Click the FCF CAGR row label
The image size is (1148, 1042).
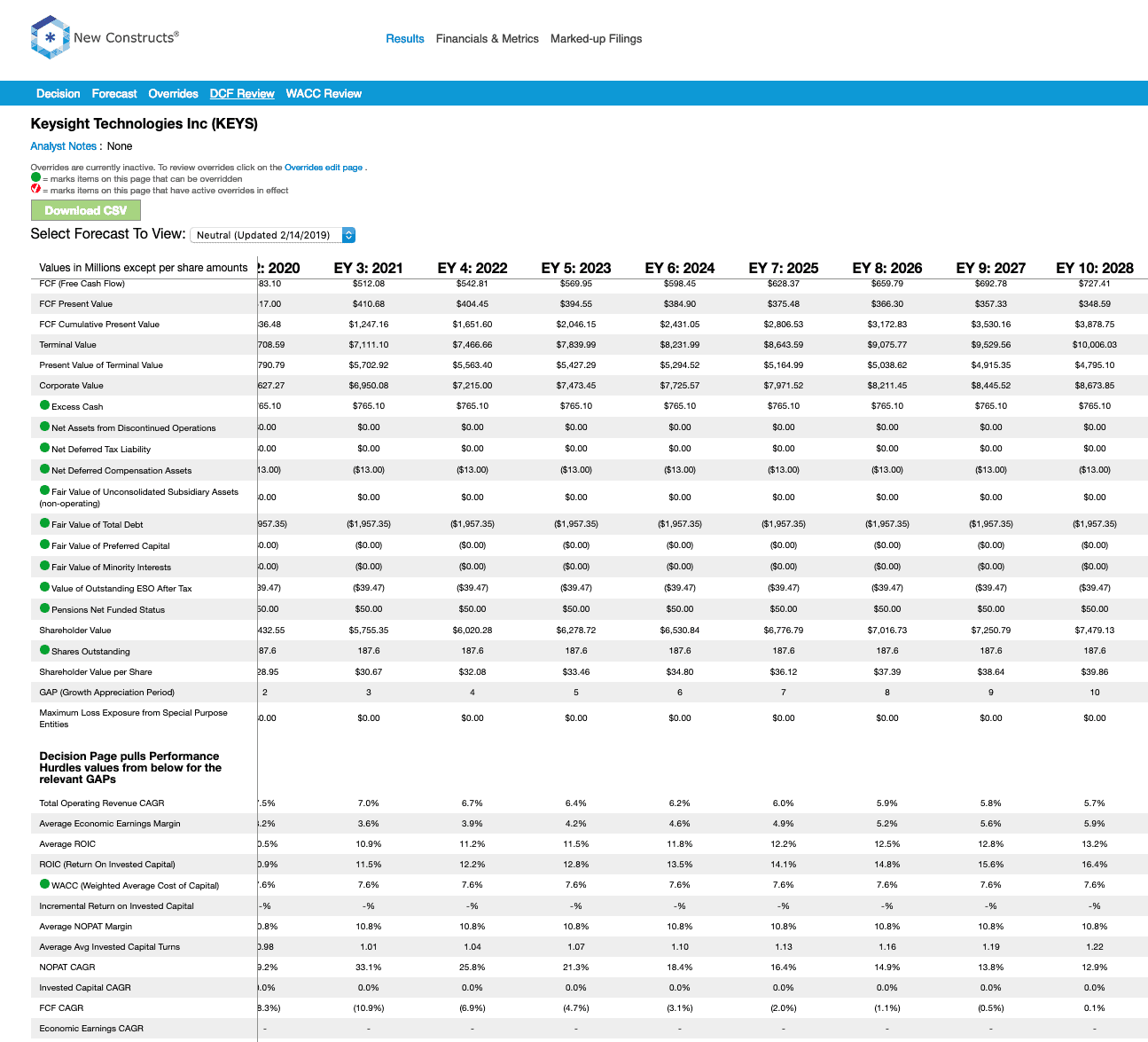click(x=61, y=1008)
